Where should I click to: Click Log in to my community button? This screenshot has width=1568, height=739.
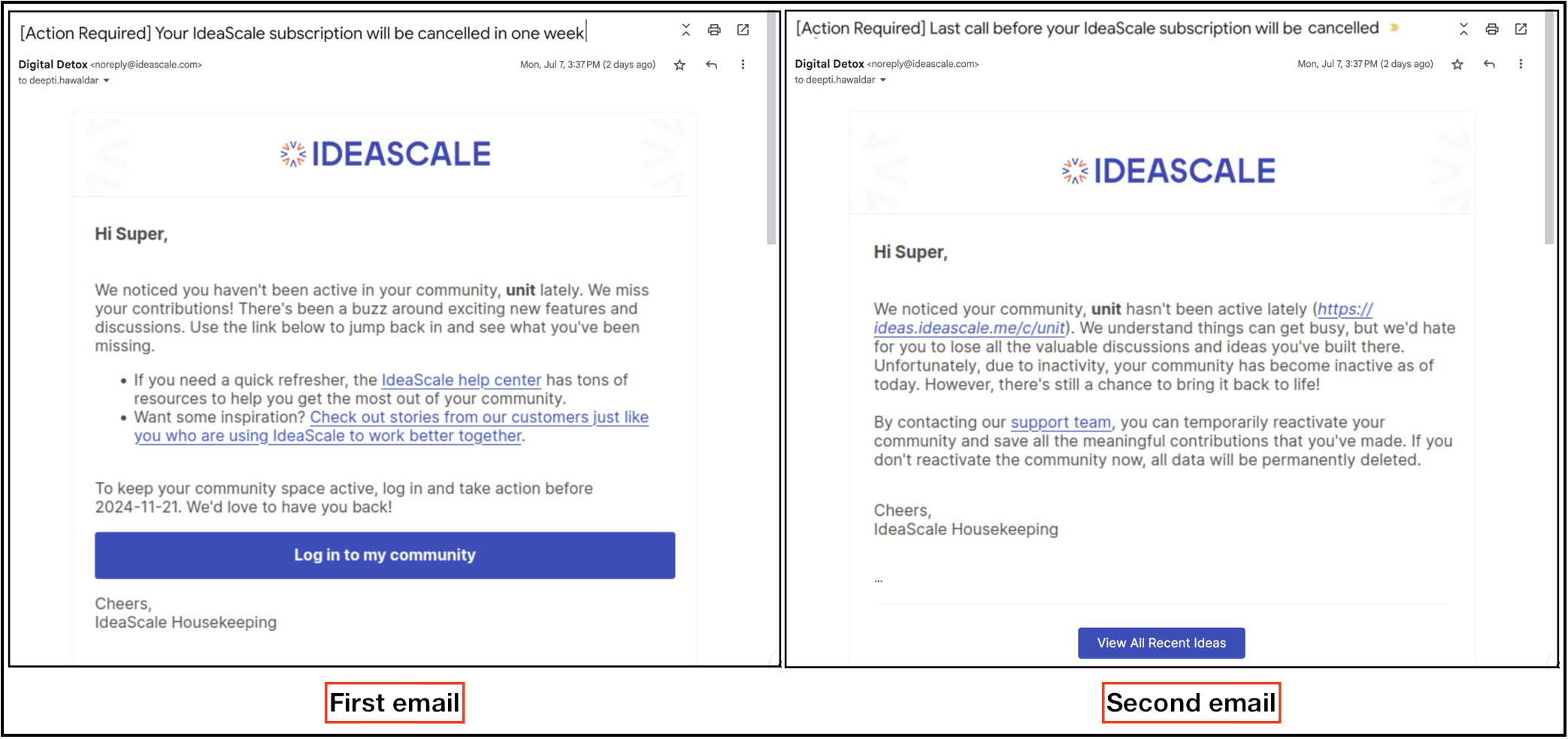pos(385,556)
